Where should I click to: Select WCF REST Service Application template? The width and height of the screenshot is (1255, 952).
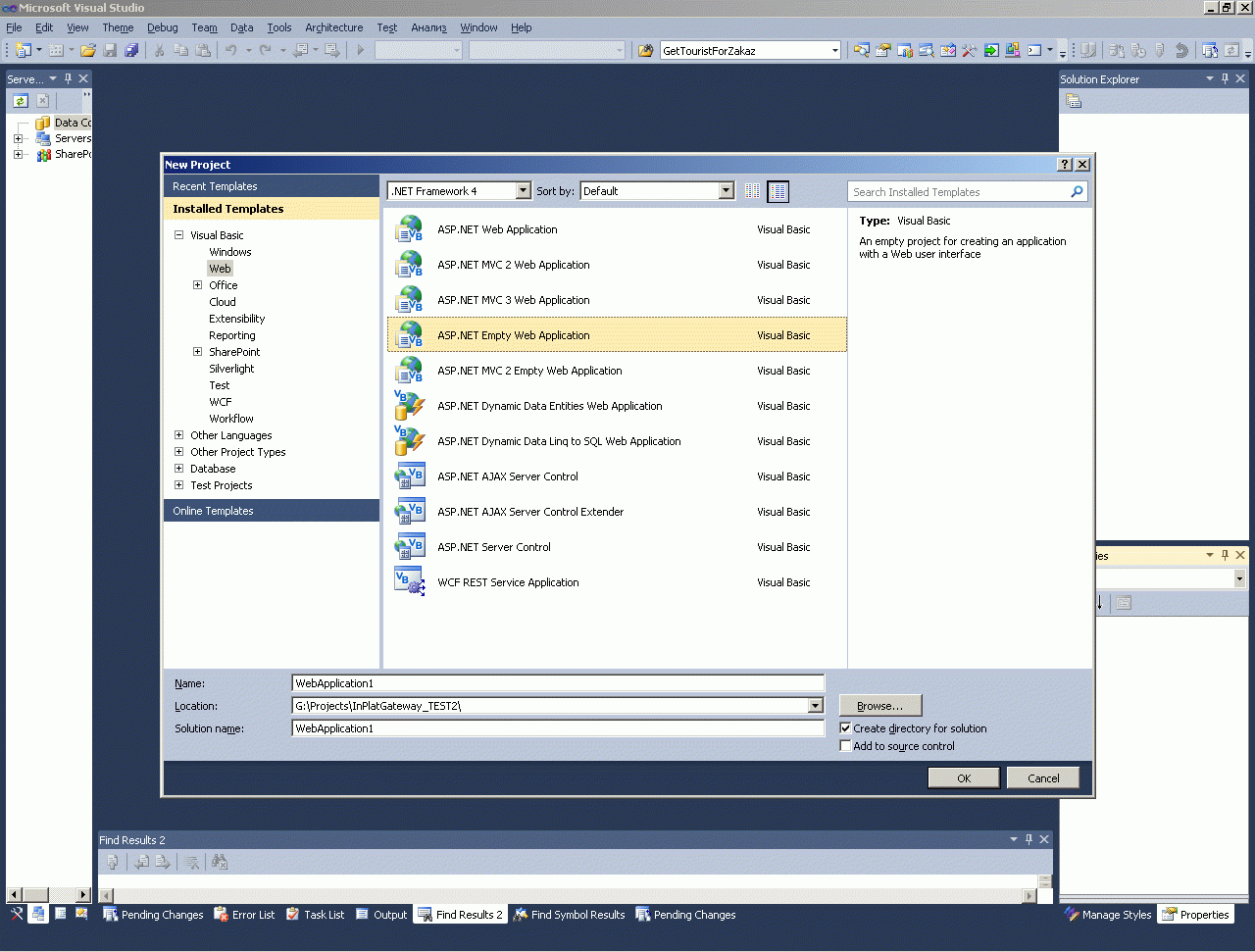(x=618, y=582)
